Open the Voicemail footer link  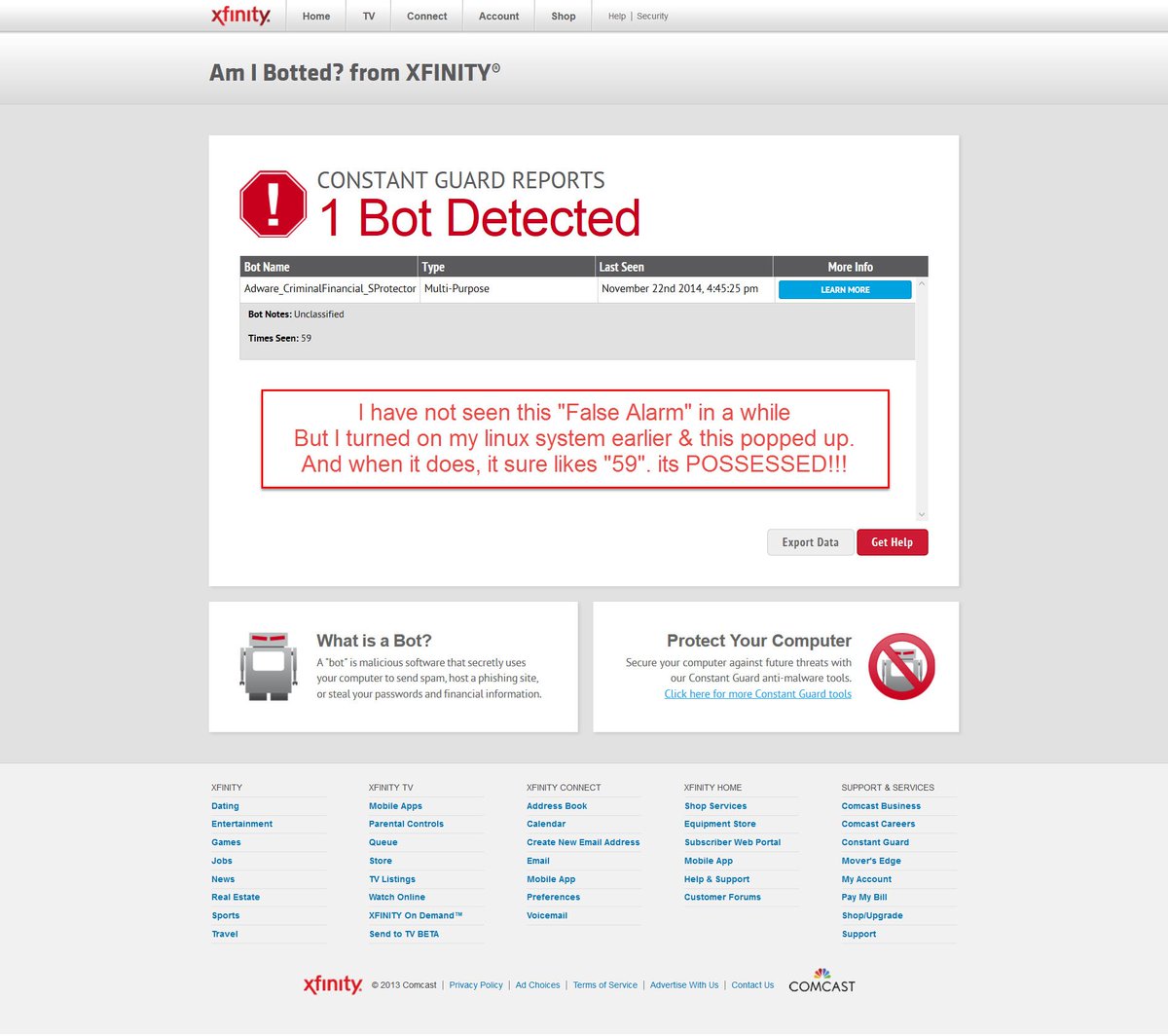coord(547,916)
